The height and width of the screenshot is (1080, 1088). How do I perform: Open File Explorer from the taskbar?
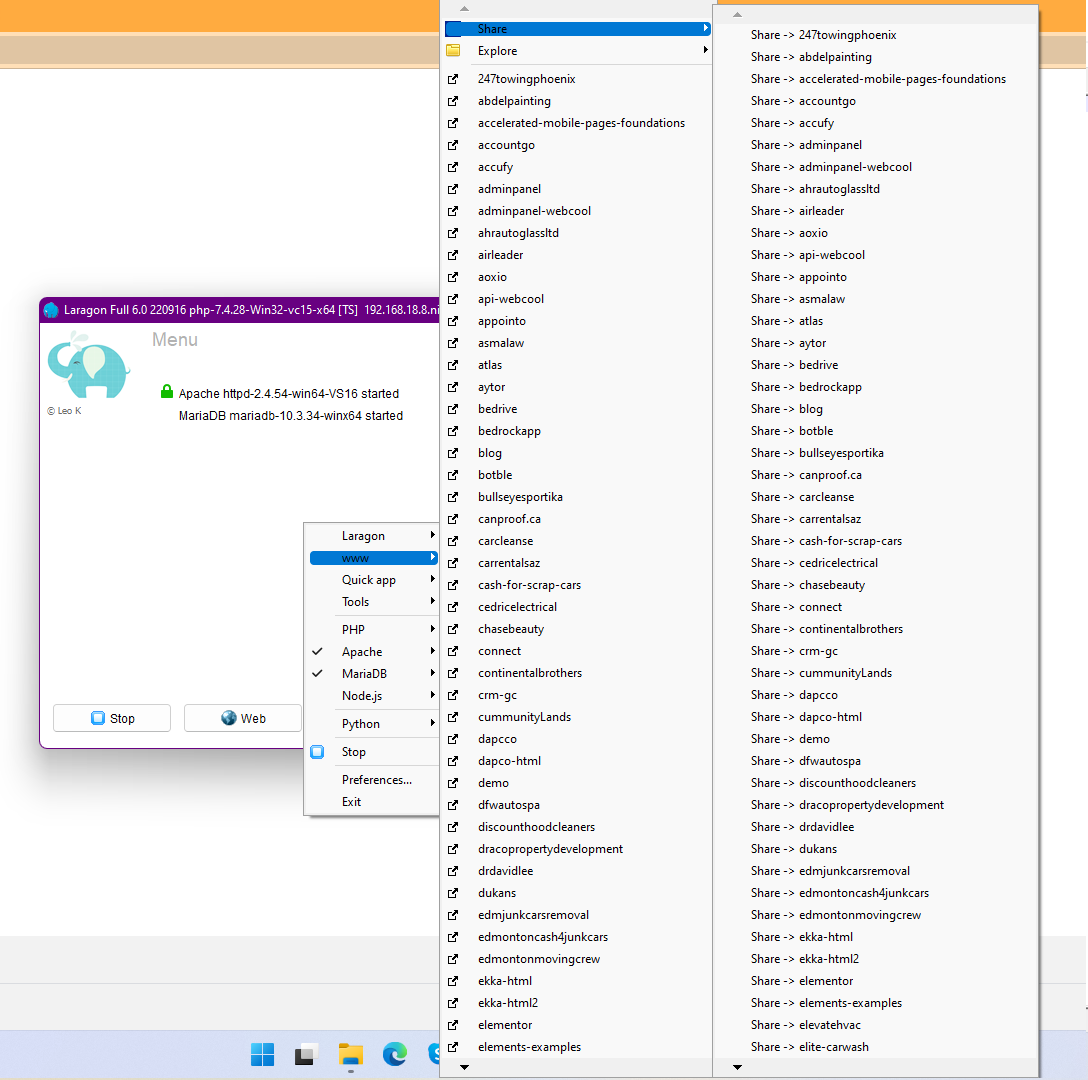(350, 1054)
